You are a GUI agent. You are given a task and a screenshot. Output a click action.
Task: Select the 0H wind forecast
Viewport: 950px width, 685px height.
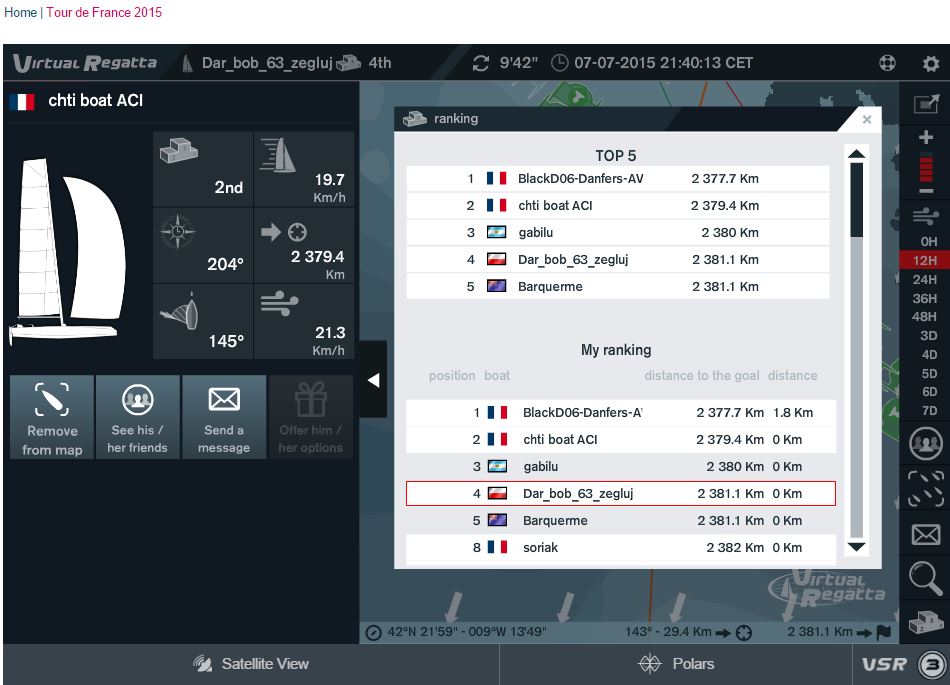(x=928, y=242)
